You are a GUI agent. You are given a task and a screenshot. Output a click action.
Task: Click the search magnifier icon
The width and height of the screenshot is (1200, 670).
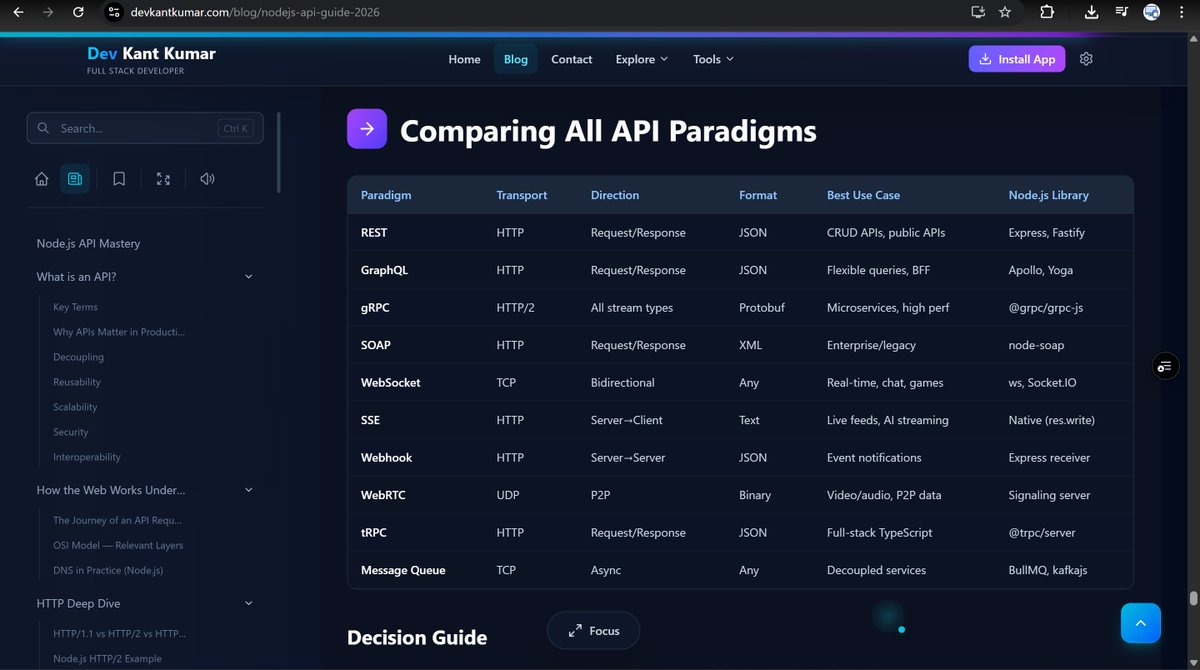click(44, 128)
